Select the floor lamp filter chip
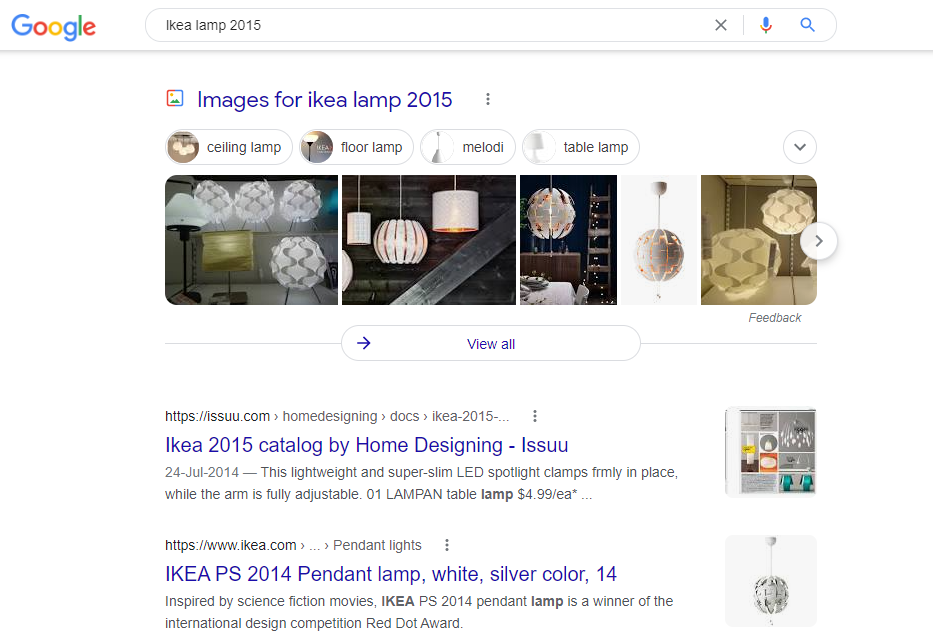Viewport: 933px width, 635px height. (x=356, y=147)
